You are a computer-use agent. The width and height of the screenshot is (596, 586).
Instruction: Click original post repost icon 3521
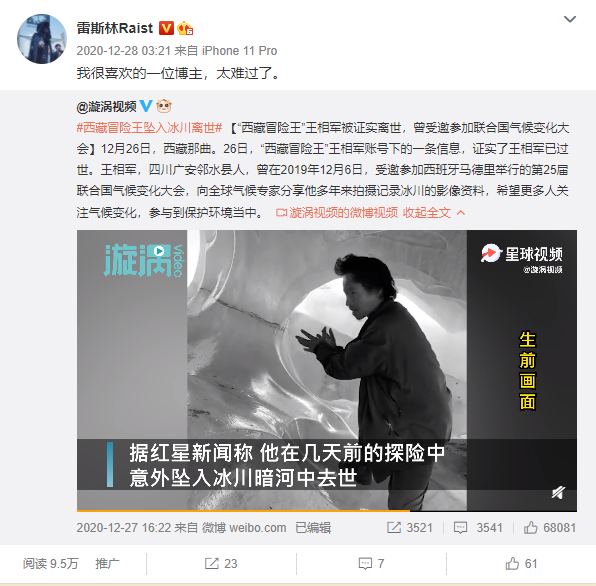[410, 527]
